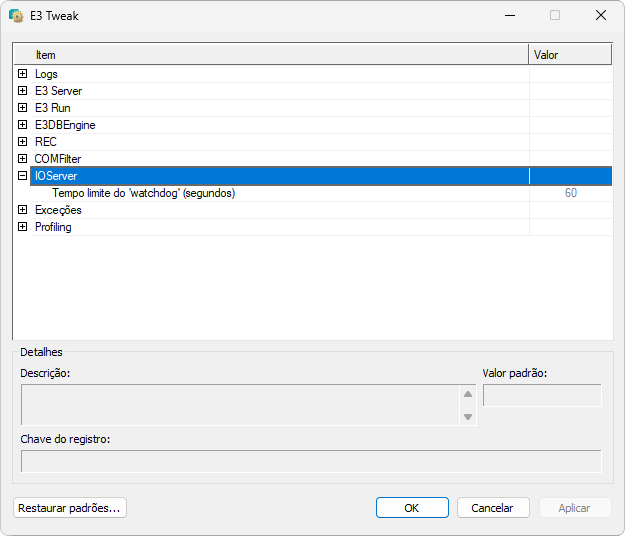Select the watchdog timeout setting row
Image resolution: width=625 pixels, height=536 pixels.
[x=143, y=193]
